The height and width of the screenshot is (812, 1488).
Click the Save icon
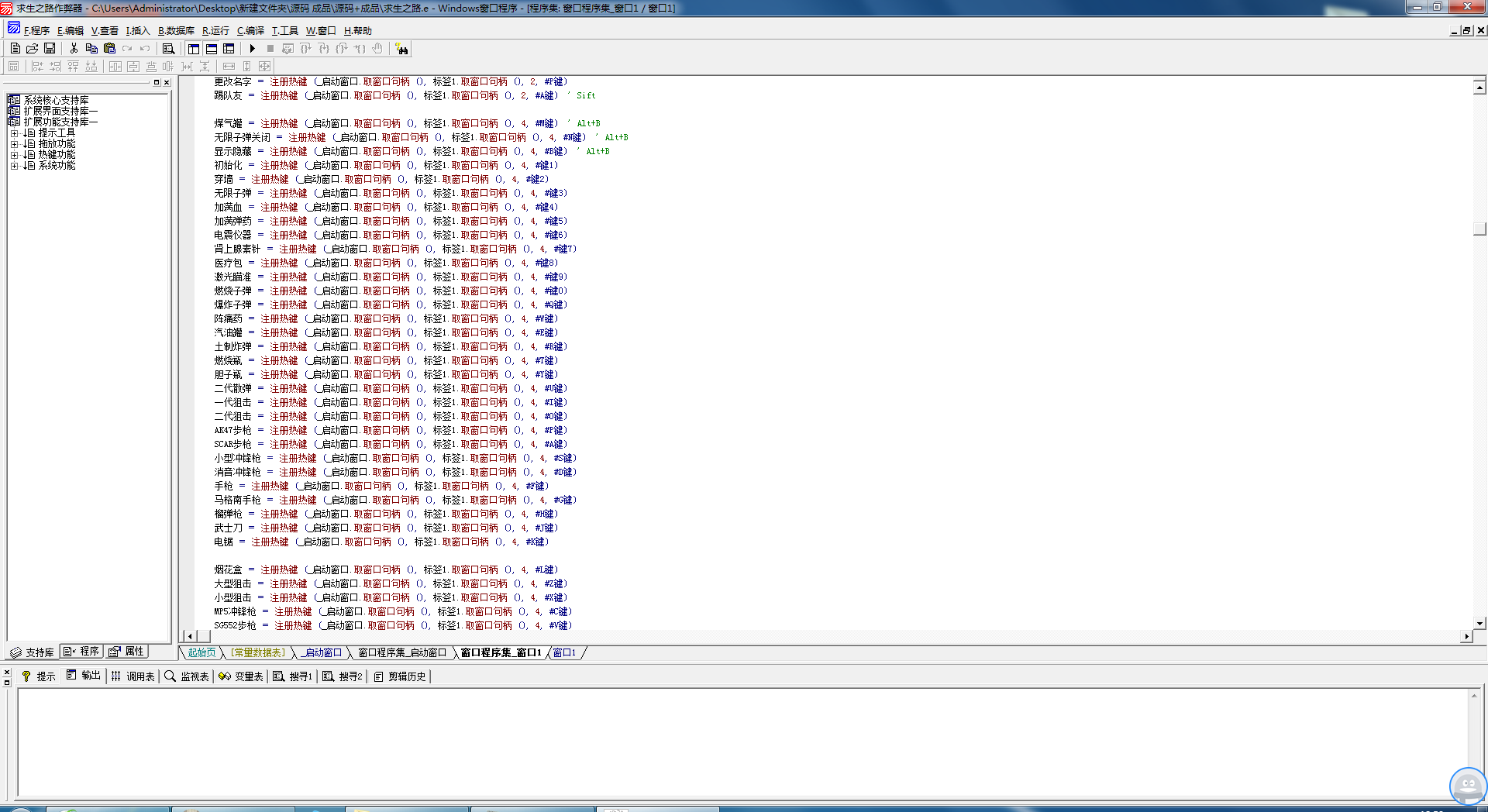tap(49, 48)
